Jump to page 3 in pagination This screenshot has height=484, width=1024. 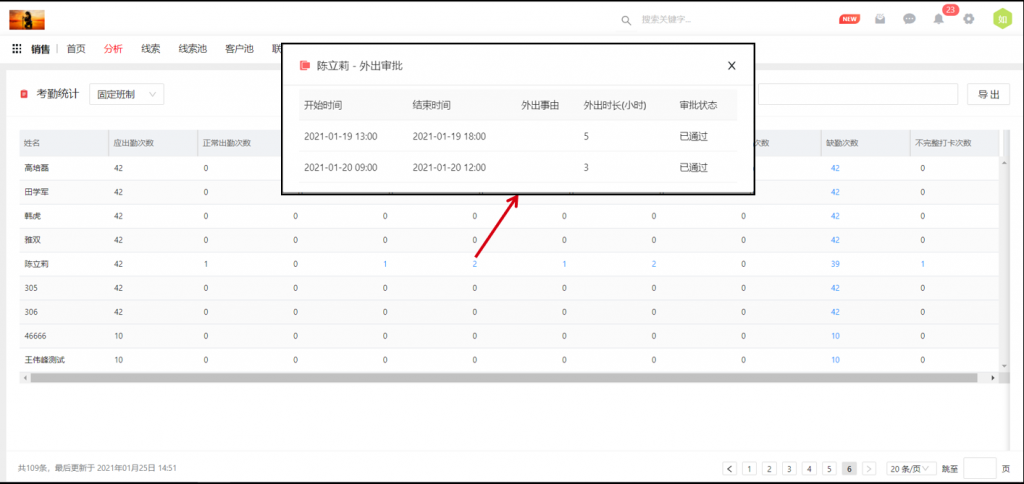pos(789,468)
